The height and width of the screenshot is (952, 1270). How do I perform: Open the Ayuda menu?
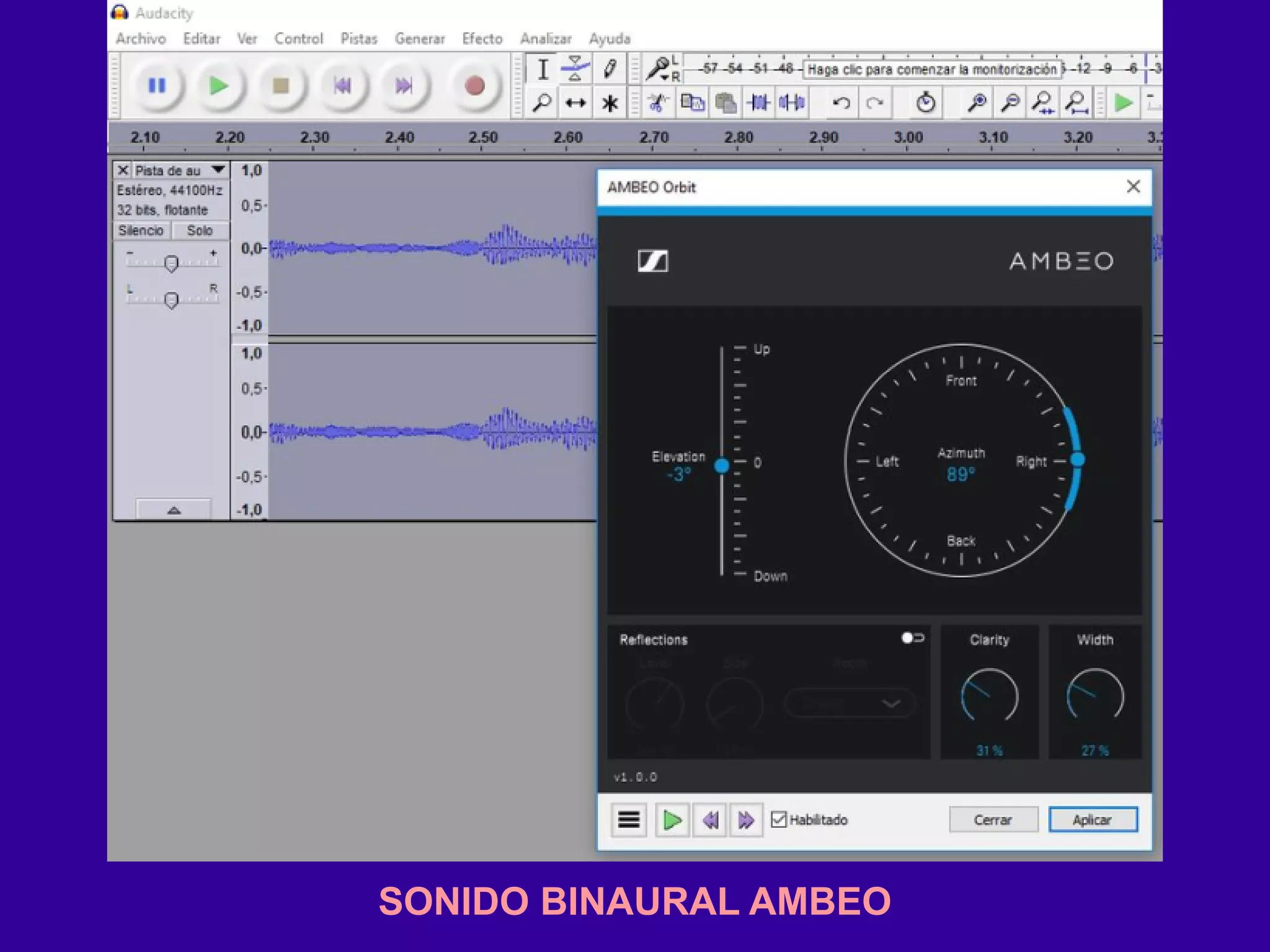click(610, 38)
